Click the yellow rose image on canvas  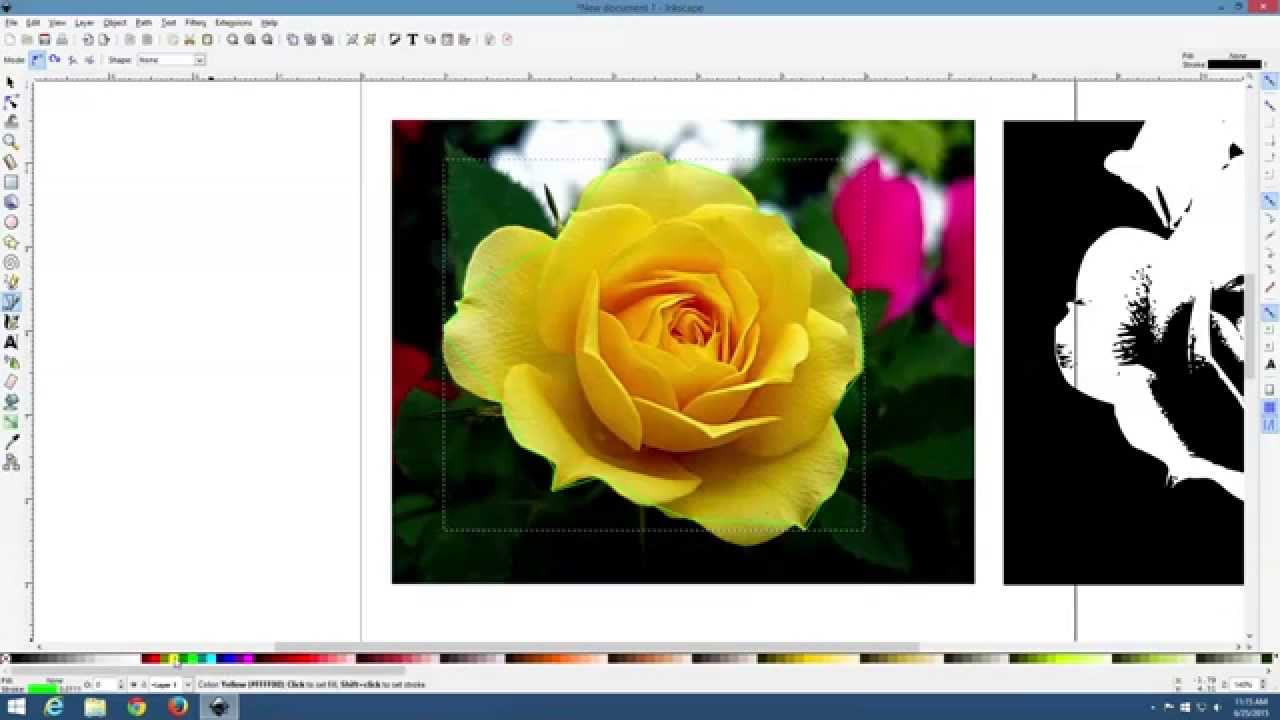(682, 352)
